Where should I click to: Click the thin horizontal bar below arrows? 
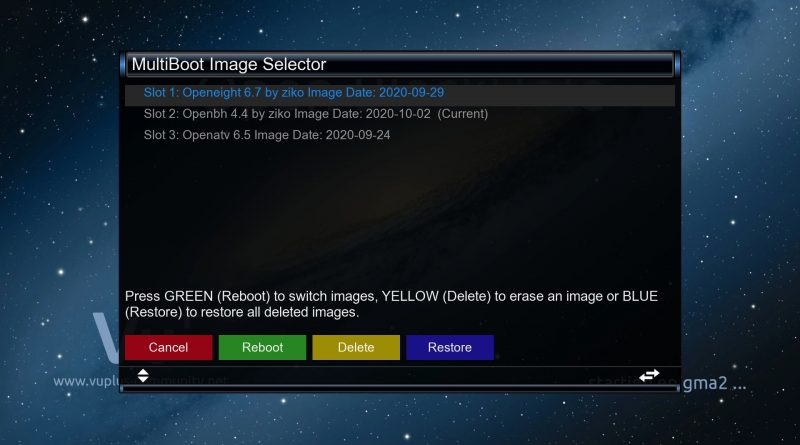click(x=399, y=388)
